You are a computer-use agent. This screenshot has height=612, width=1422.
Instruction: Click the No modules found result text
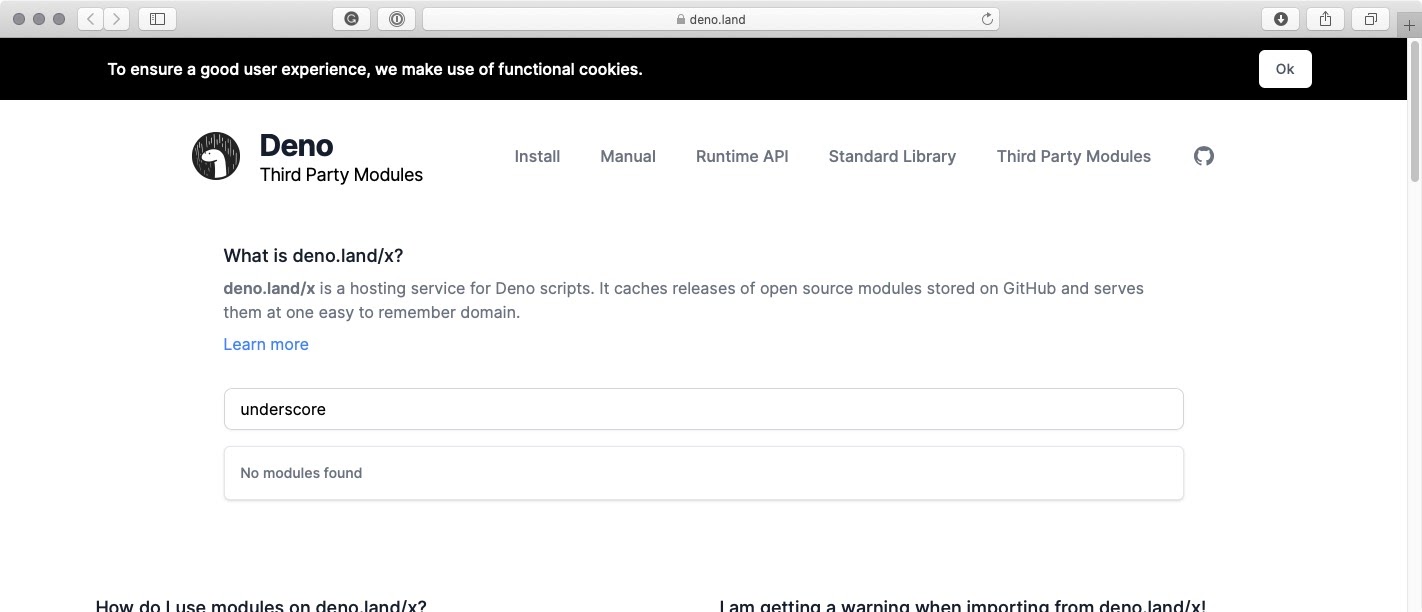tap(301, 473)
